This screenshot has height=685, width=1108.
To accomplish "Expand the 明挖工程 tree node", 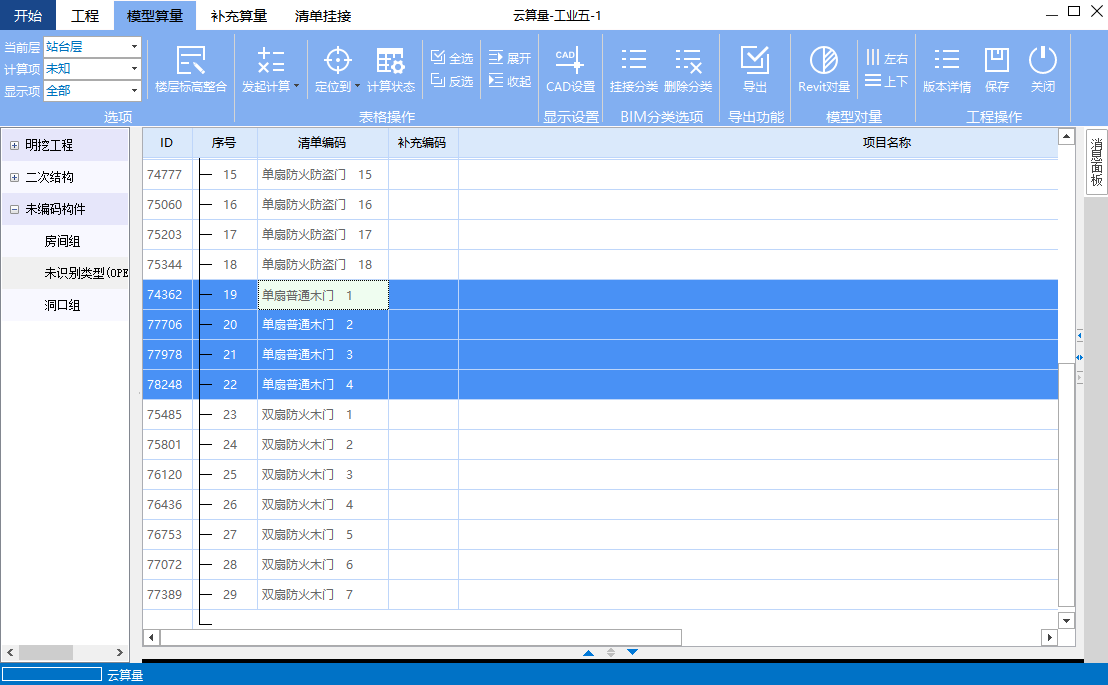I will click(x=14, y=146).
